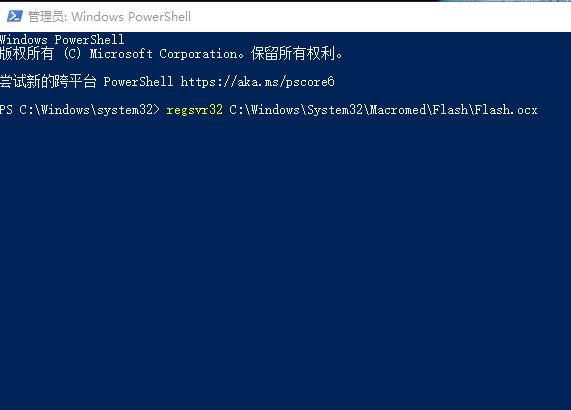Click the '保留所有权利' text
The image size is (571, 410).
[293, 54]
